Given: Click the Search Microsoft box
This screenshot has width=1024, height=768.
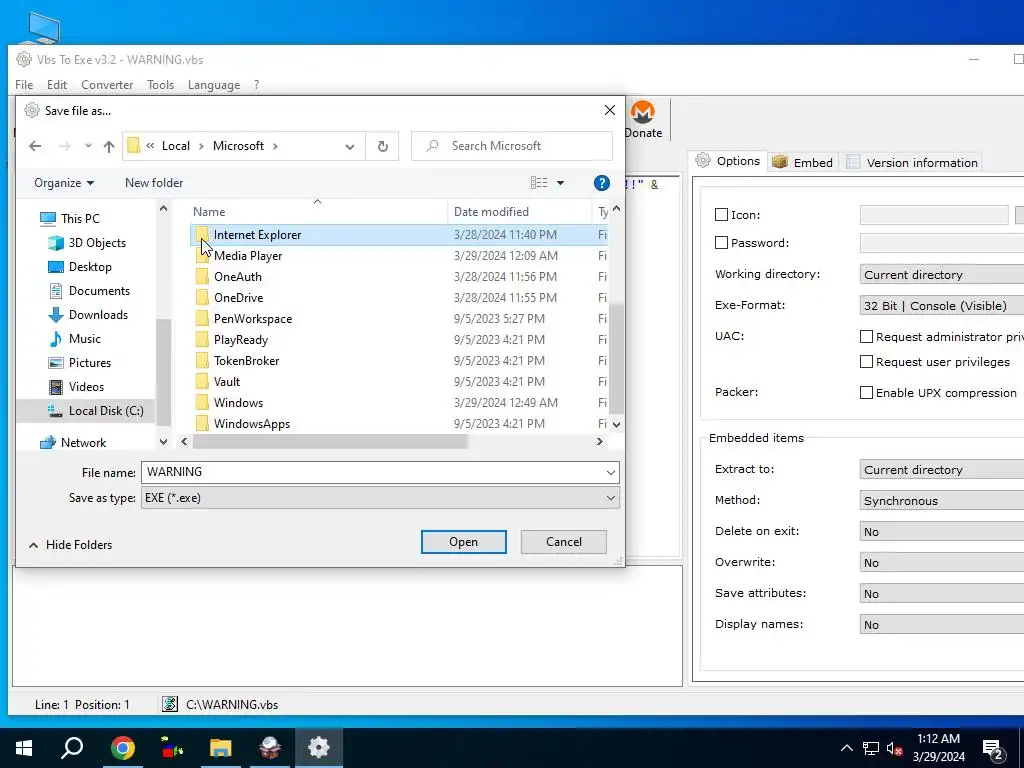Looking at the screenshot, I should click(512, 146).
